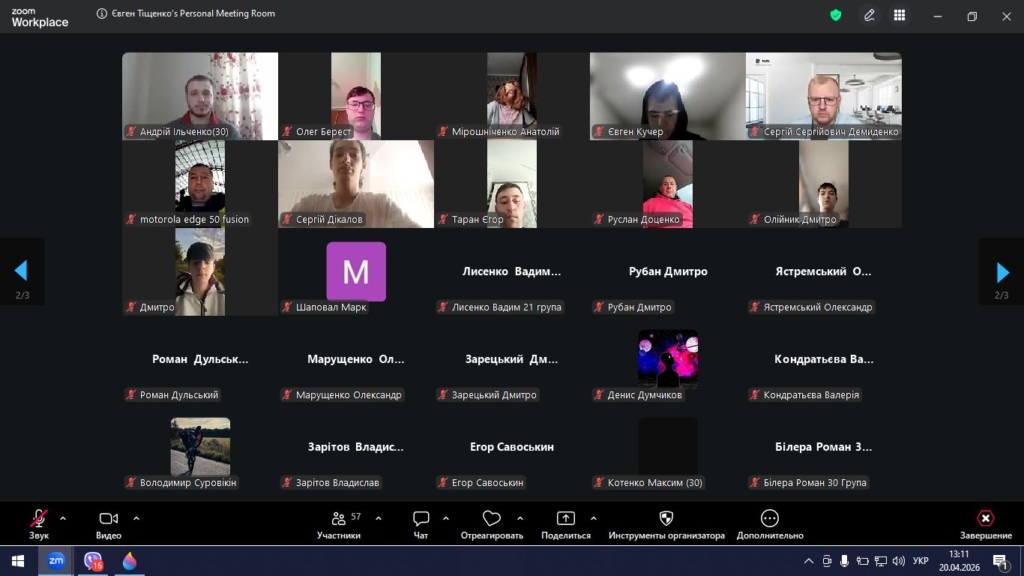This screenshot has height=576, width=1024.
Task: Start screen sharing with Поделиться
Action: click(566, 520)
